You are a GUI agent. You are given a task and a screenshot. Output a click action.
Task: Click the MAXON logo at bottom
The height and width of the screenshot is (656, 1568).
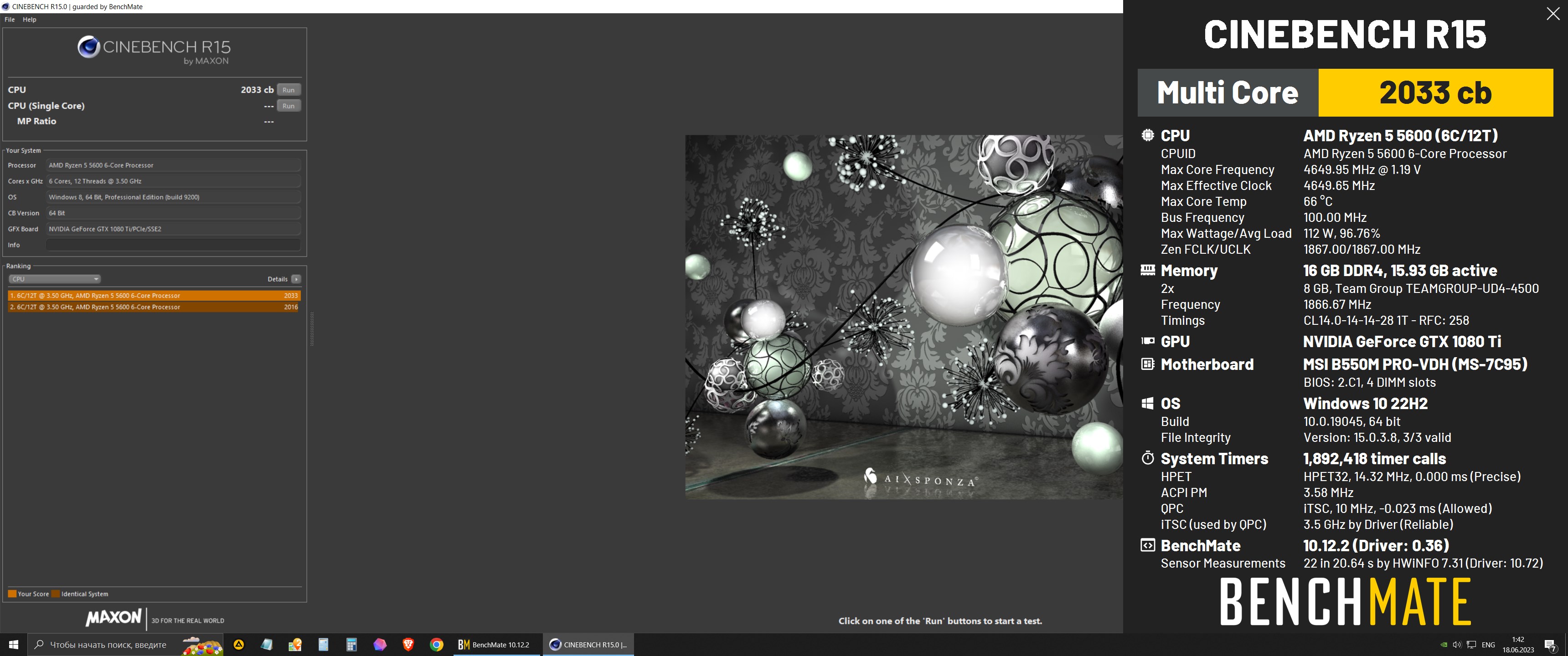tap(113, 618)
